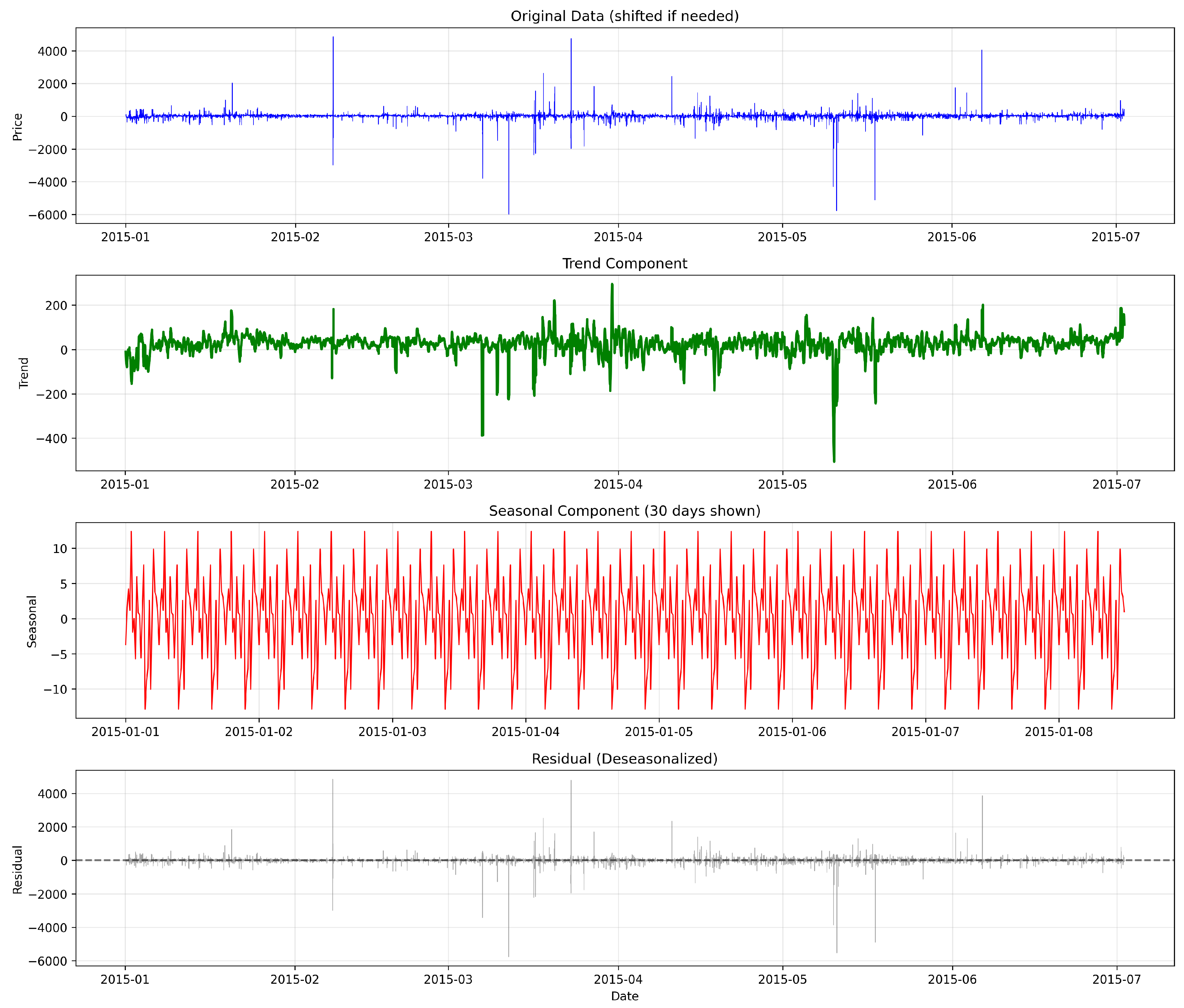Click the 'Seasonal' y-axis label
Image resolution: width=1184 pixels, height=1008 pixels.
pos(32,621)
